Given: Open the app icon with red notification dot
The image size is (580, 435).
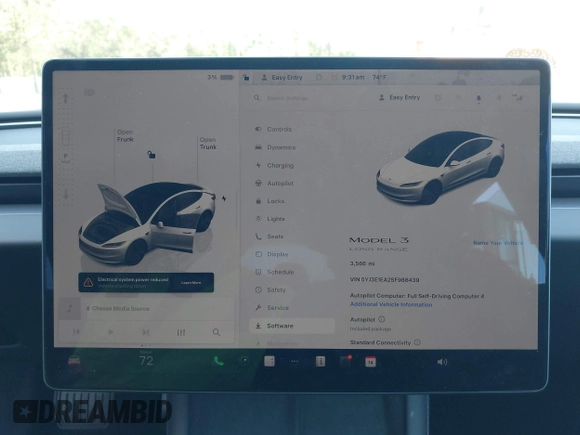Looking at the screenshot, I should pos(345,361).
